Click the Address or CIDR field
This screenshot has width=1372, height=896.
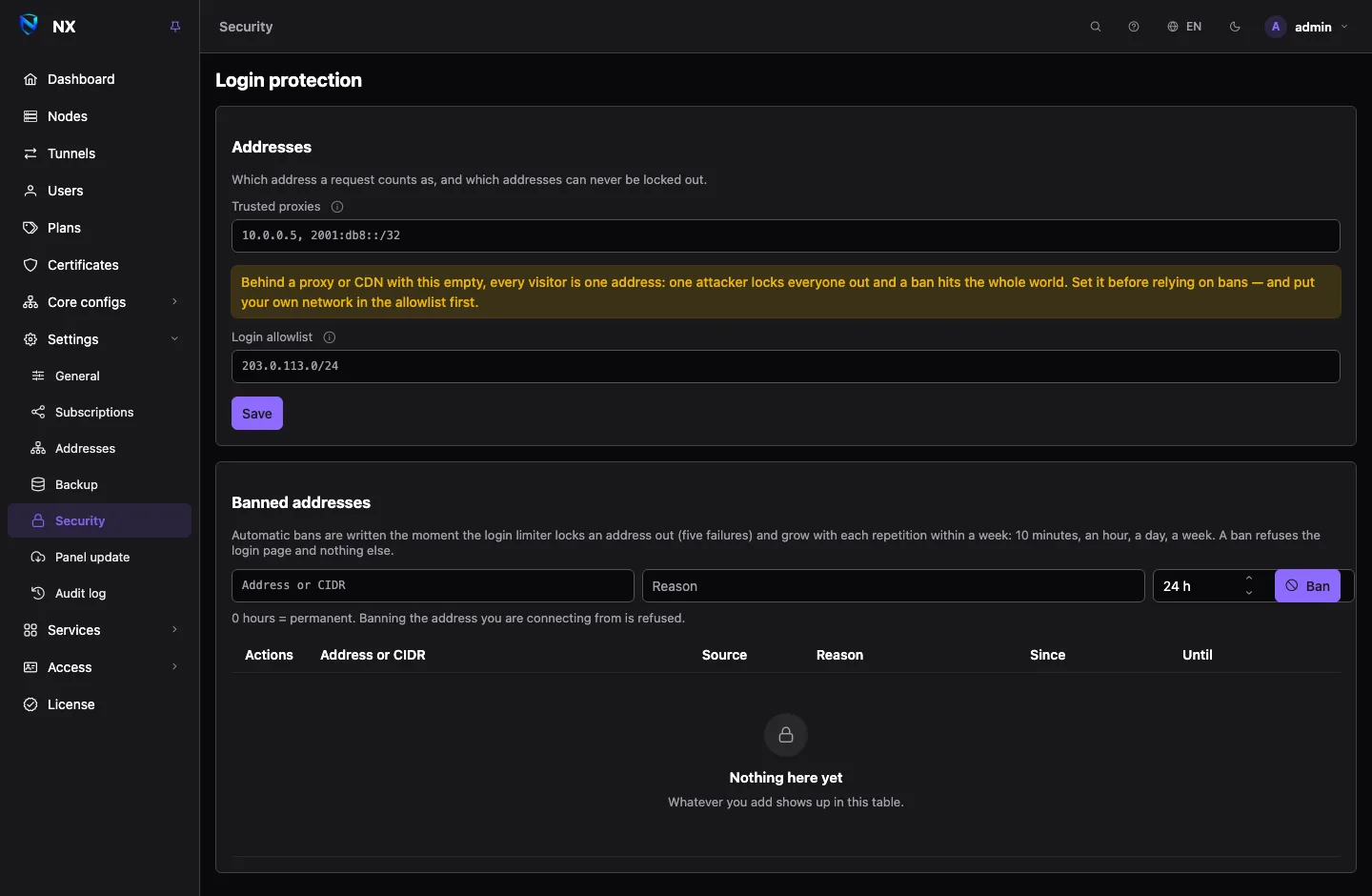pyautogui.click(x=433, y=585)
